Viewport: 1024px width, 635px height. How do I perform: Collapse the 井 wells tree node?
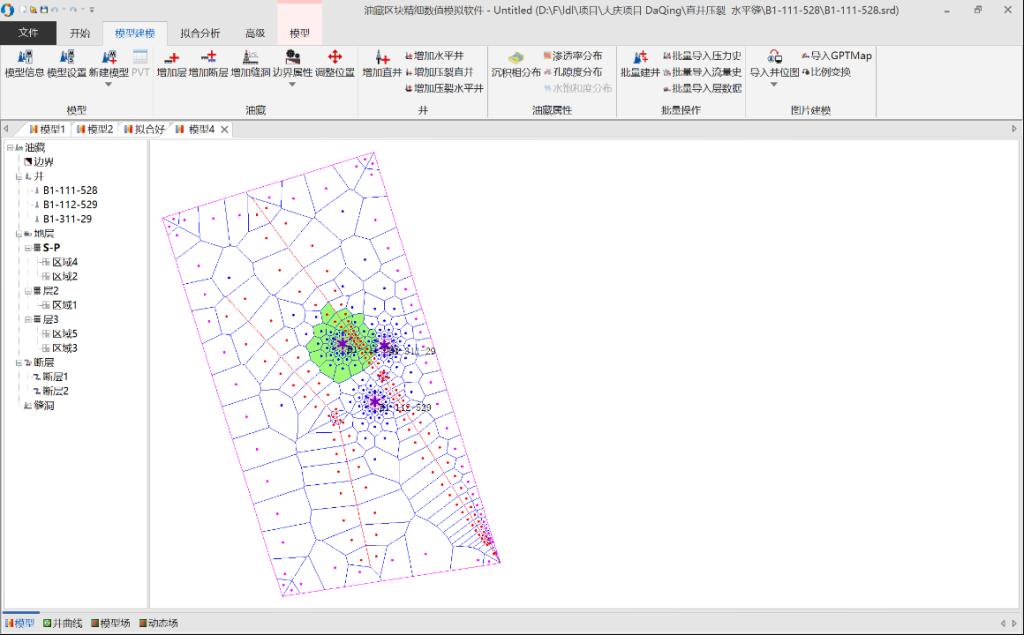click(x=18, y=176)
